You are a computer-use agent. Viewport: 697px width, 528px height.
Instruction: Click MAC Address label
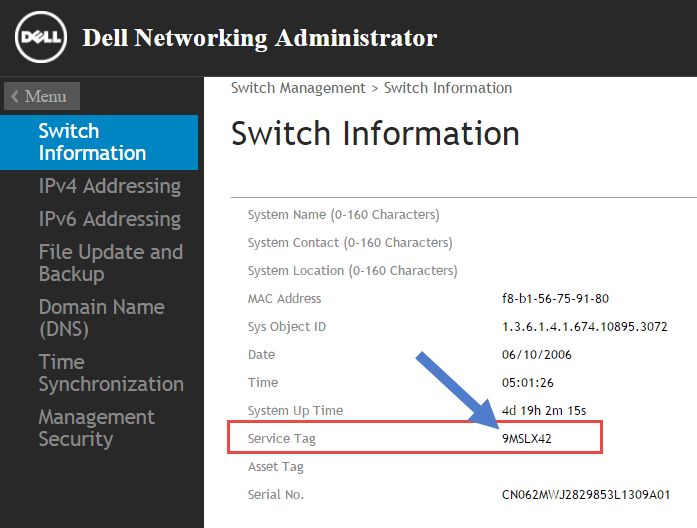click(x=284, y=299)
